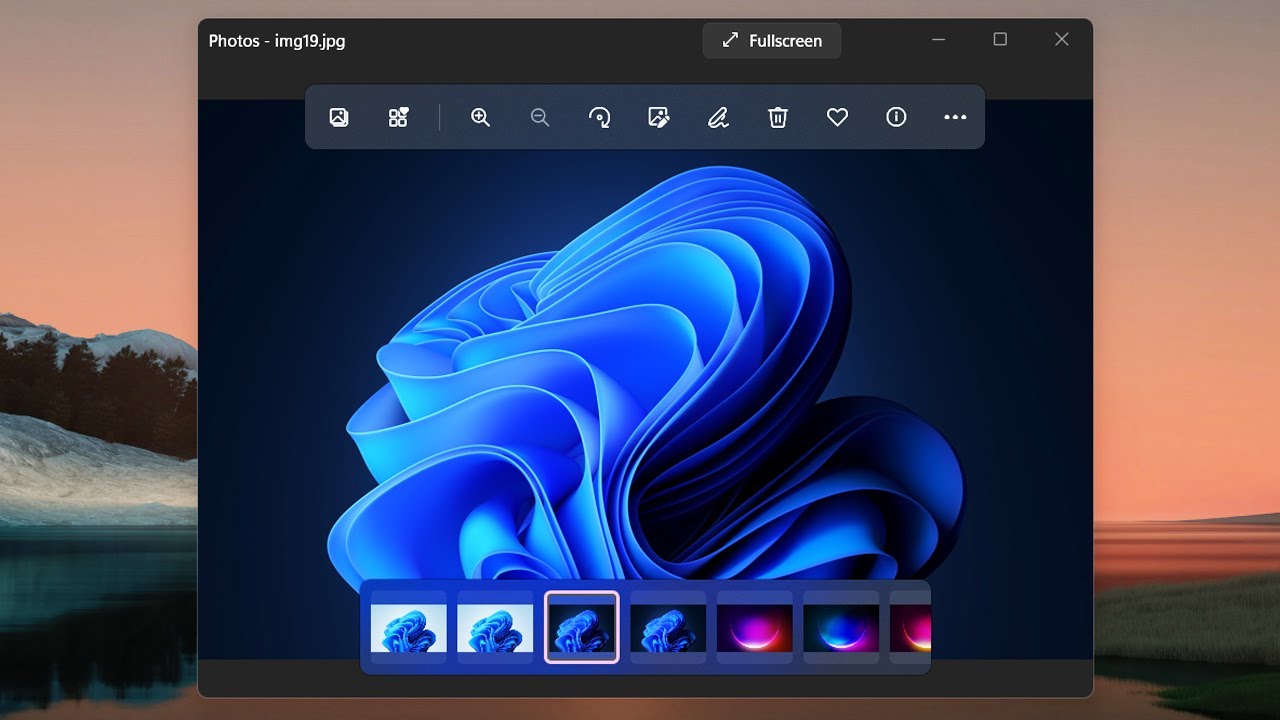
Task: Enter Fullscreen mode
Action: pyautogui.click(x=772, y=41)
